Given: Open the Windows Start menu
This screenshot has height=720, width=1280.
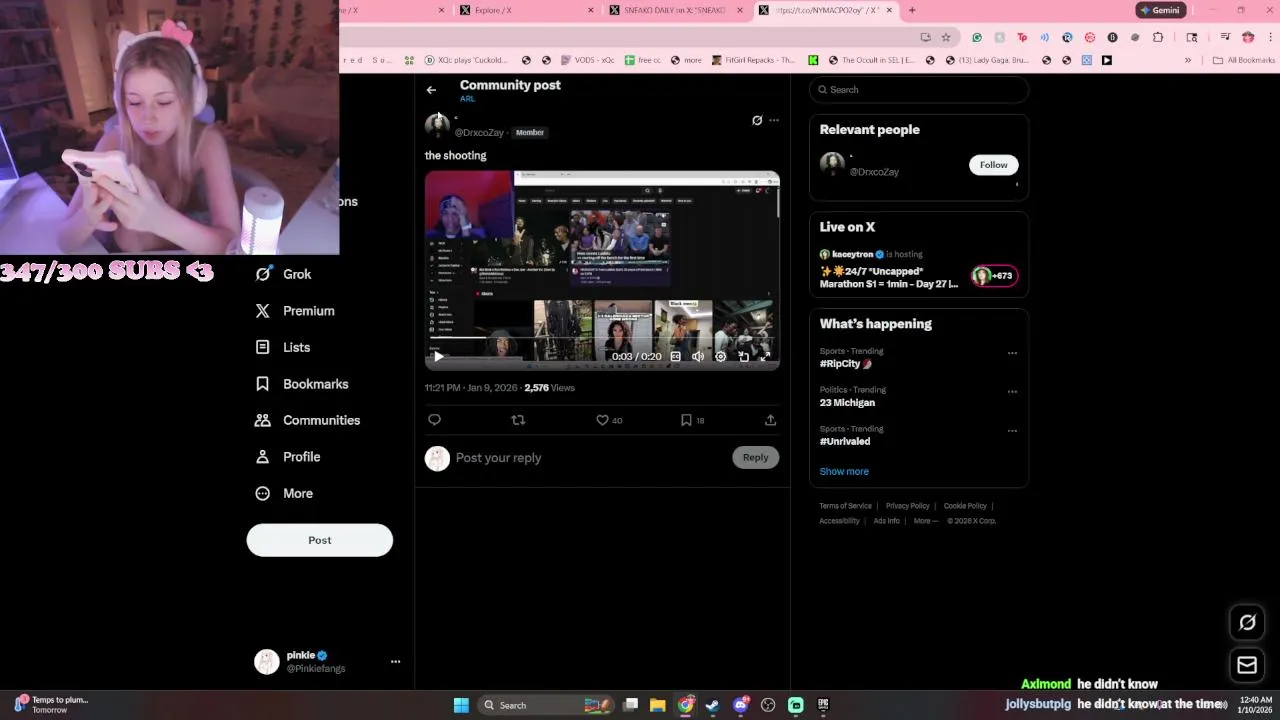Looking at the screenshot, I should click(x=461, y=705).
